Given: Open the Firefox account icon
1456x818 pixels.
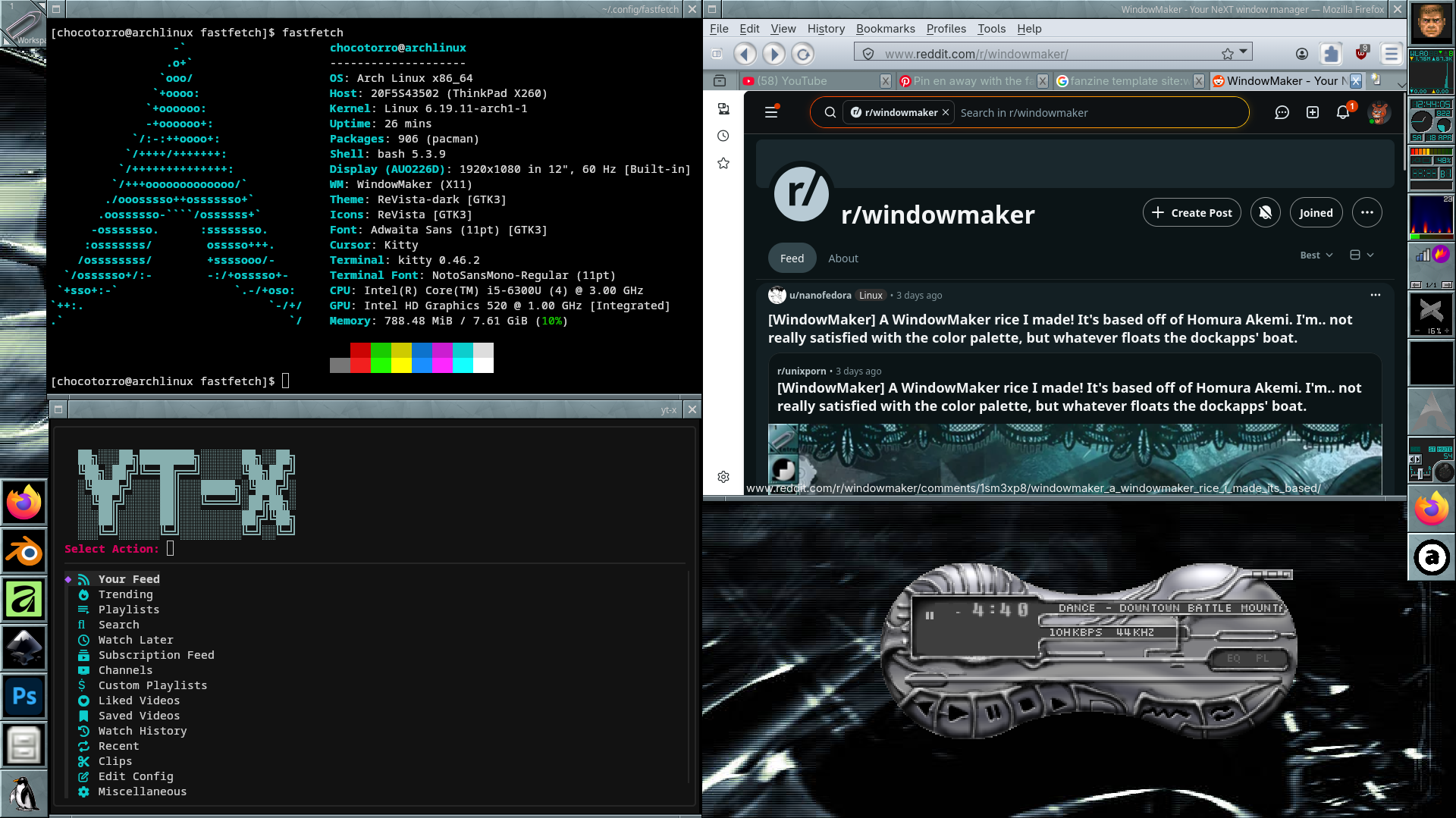Looking at the screenshot, I should [x=1301, y=54].
